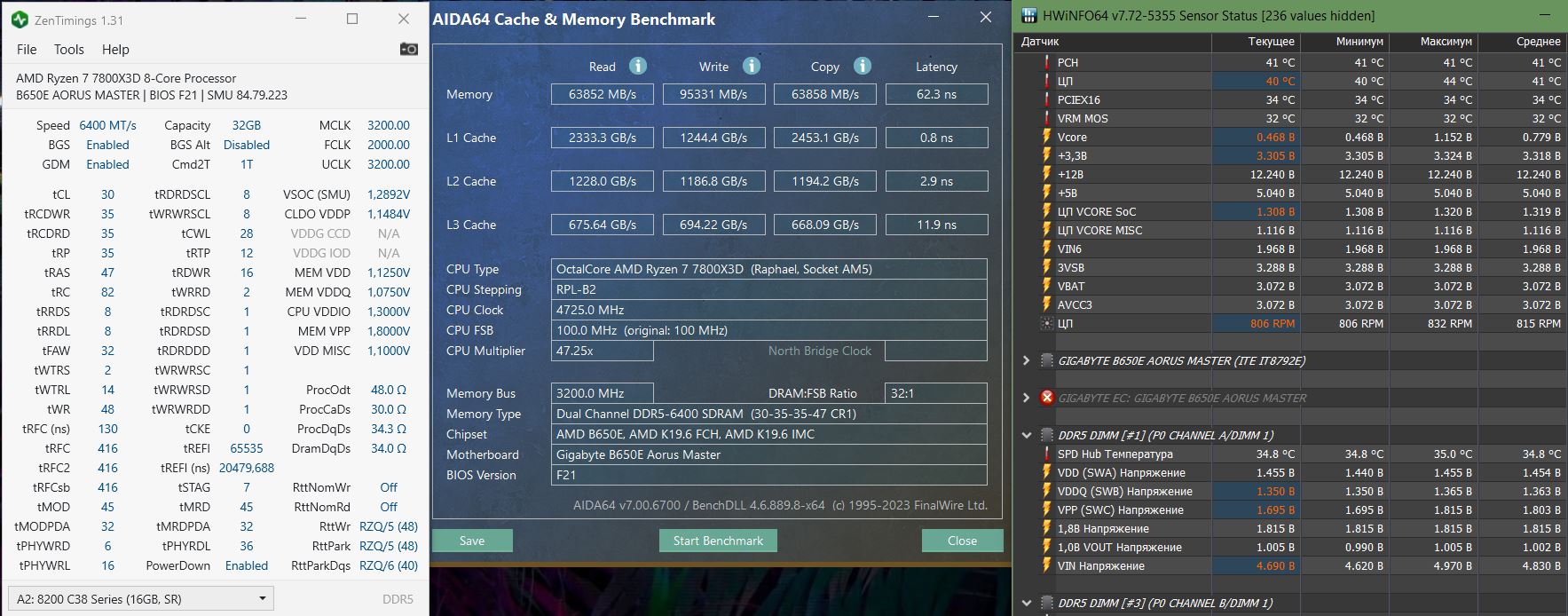Click the info icon next to Write

pyautogui.click(x=751, y=66)
